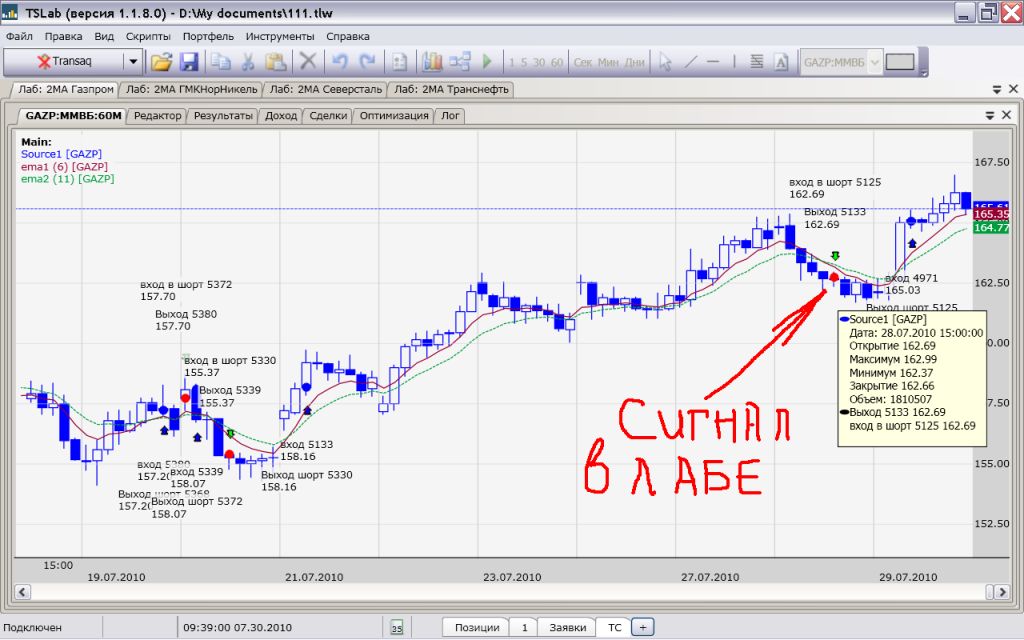
Task: Open the Файл menu
Action: click(20, 37)
